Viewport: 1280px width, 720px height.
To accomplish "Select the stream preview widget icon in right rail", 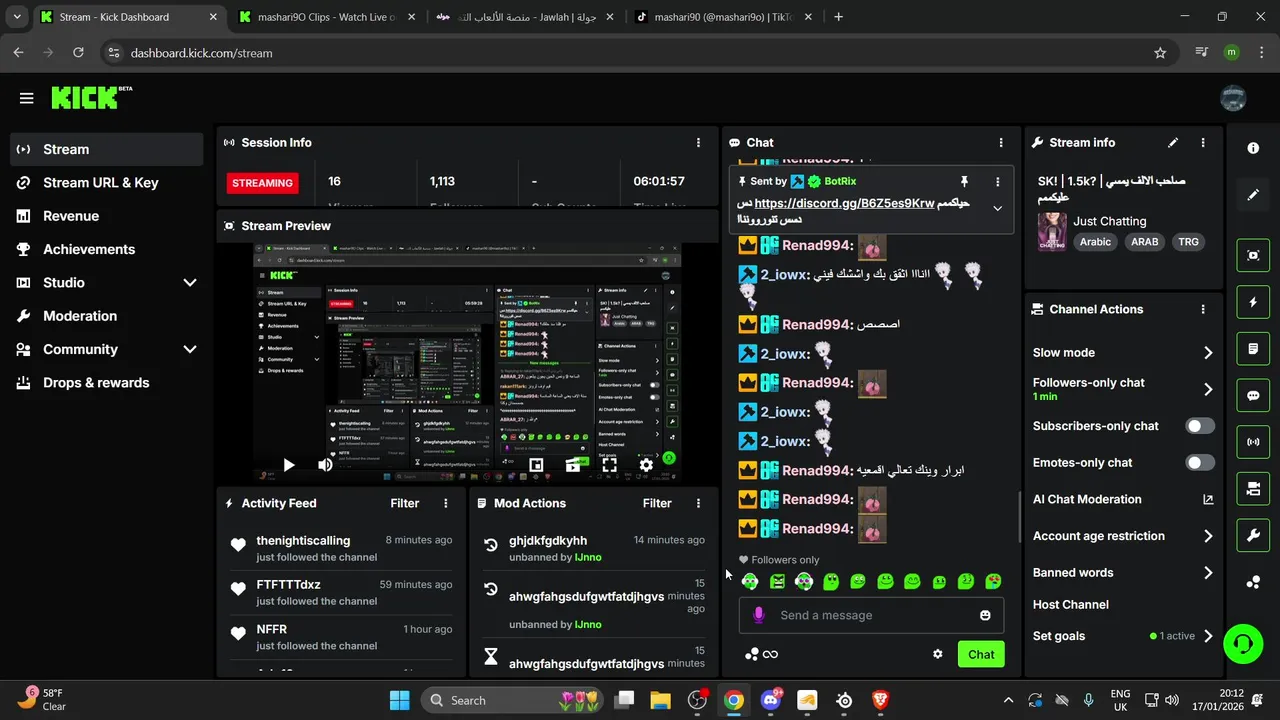I will (1253, 255).
